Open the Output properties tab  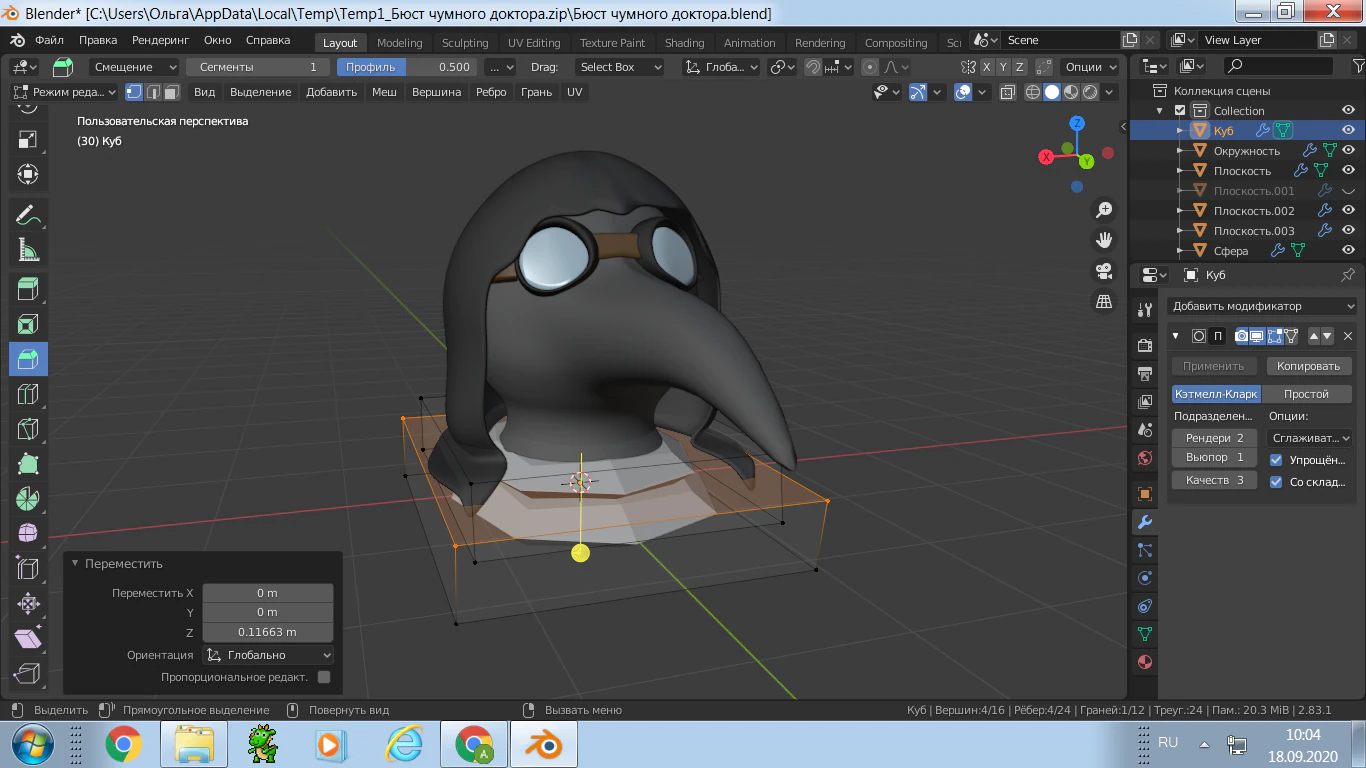1145,373
